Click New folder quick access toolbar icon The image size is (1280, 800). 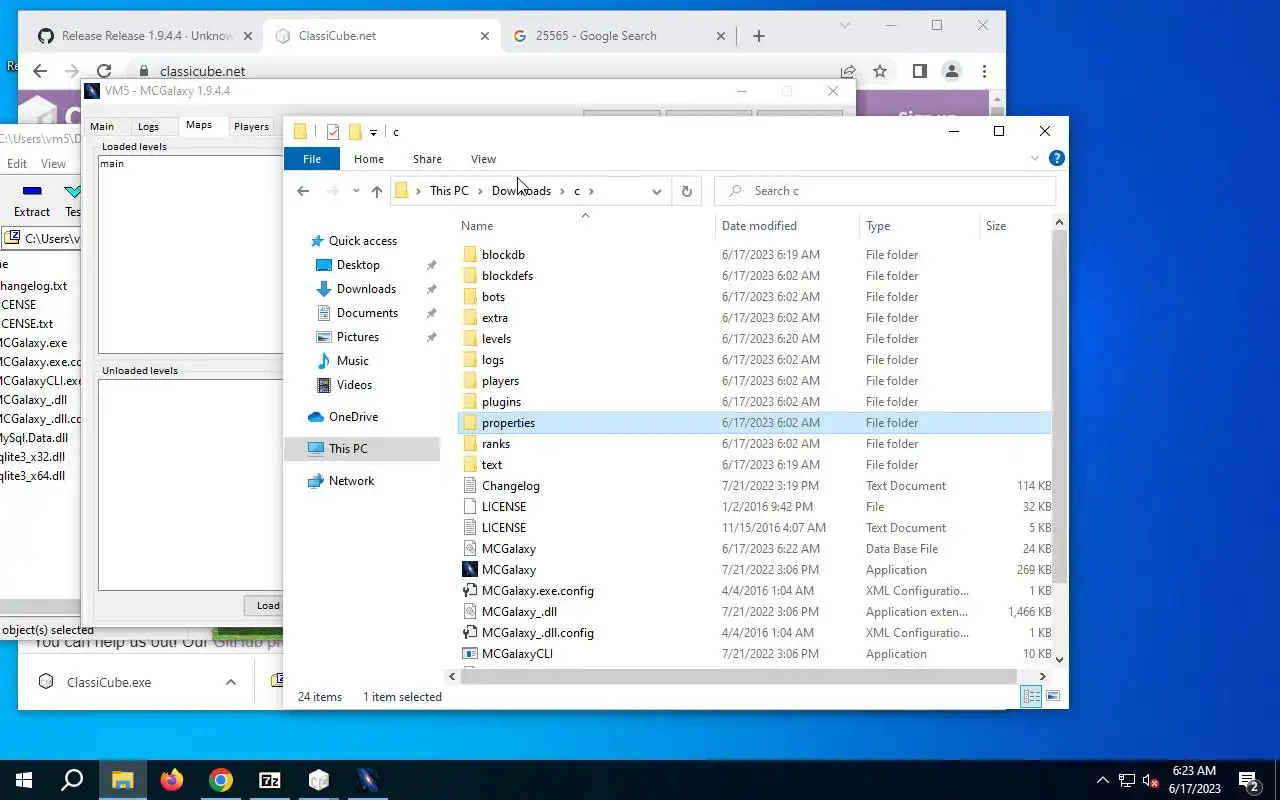coord(354,132)
